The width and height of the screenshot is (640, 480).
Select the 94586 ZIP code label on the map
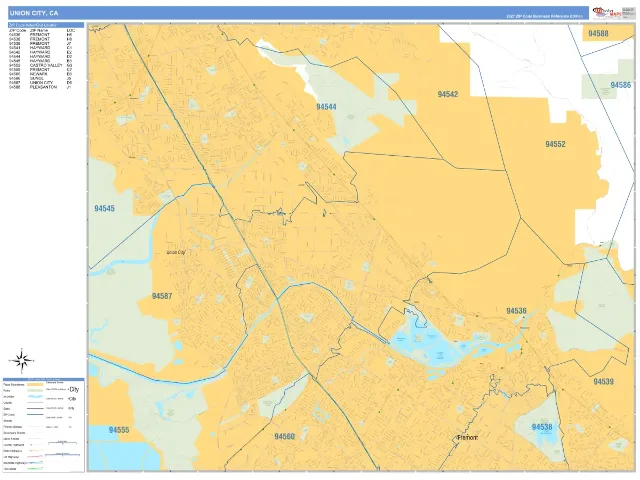(x=620, y=85)
